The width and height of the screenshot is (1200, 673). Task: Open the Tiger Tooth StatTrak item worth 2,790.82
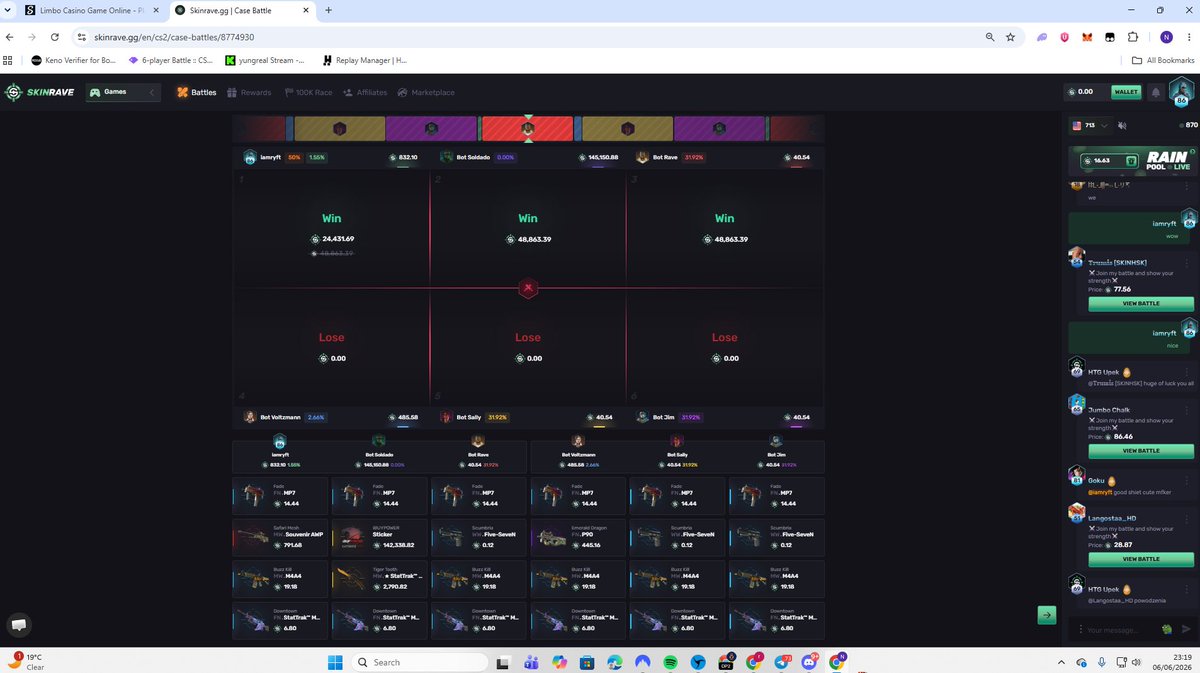pyautogui.click(x=379, y=579)
